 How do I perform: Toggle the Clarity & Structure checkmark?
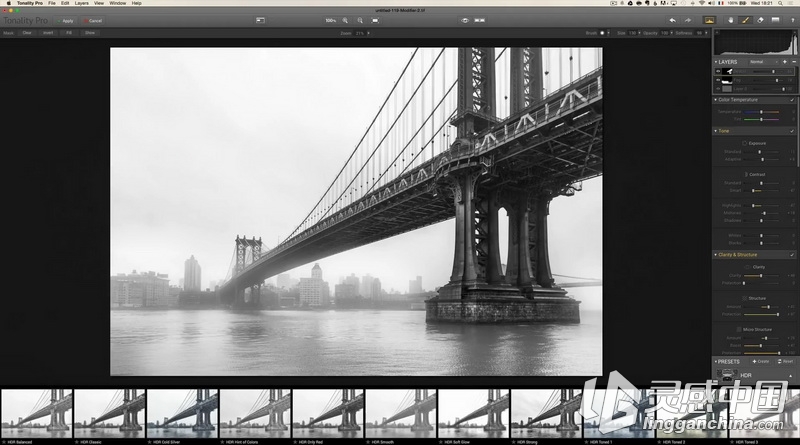click(792, 255)
